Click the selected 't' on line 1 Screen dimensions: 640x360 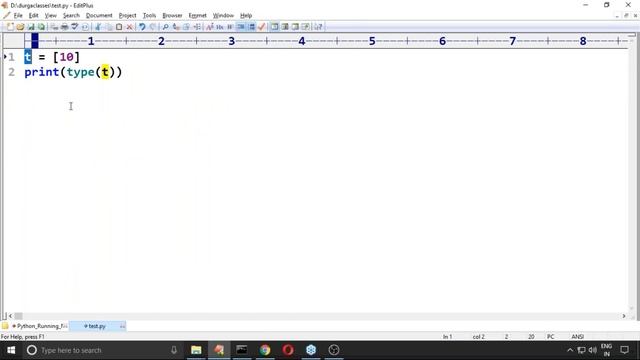[28, 57]
